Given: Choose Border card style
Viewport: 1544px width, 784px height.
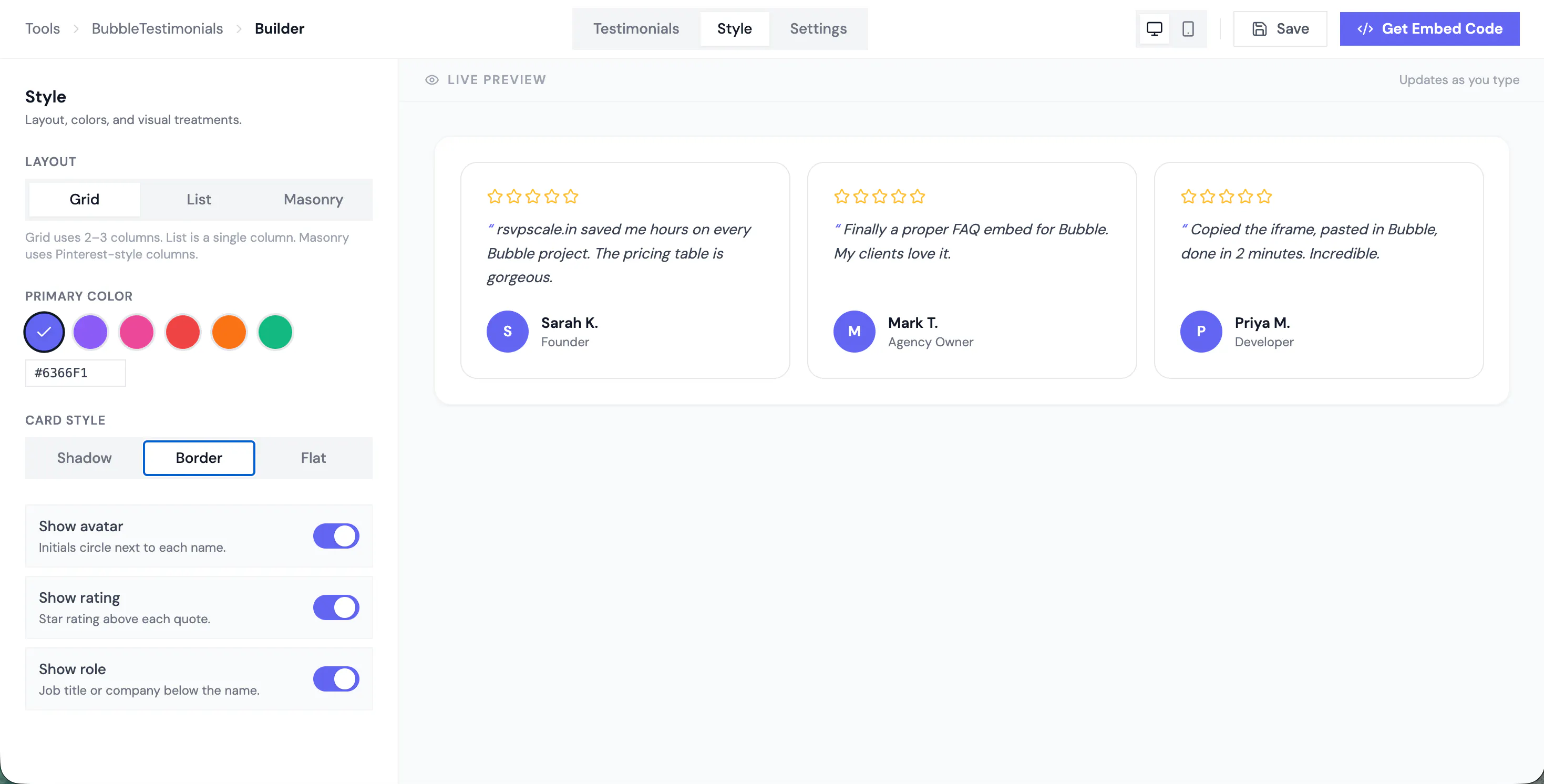Looking at the screenshot, I should click(199, 458).
